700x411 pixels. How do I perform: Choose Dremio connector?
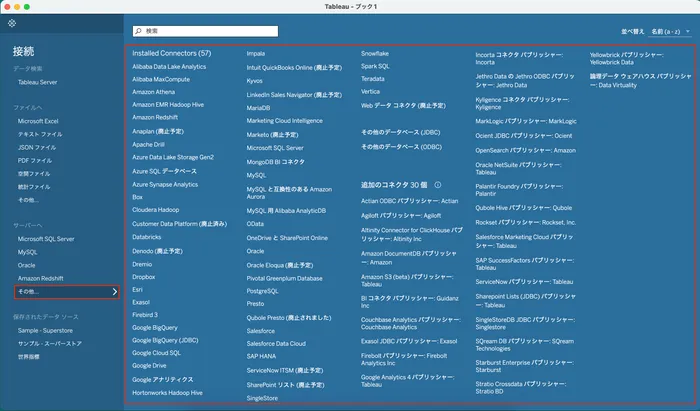pos(142,264)
